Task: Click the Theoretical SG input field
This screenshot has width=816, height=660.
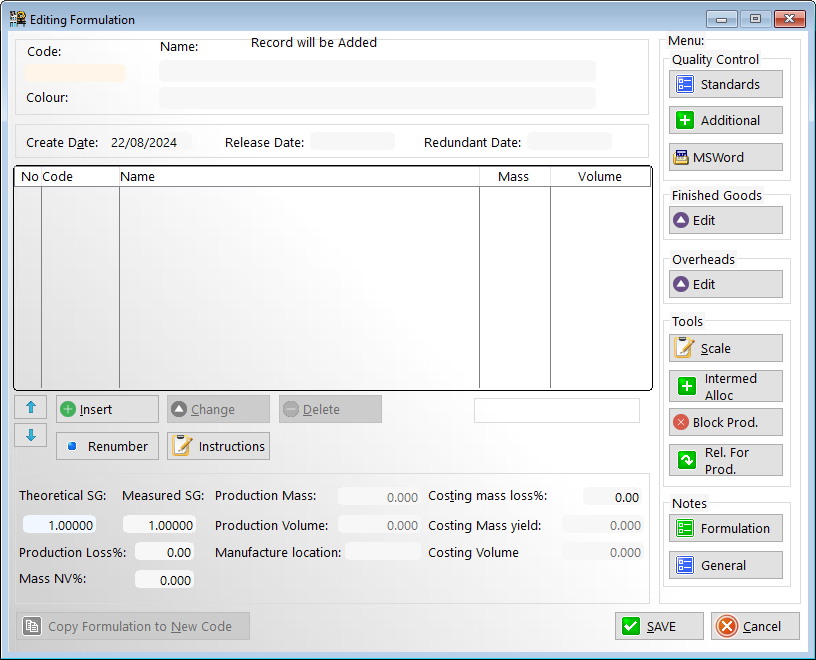Action: tap(59, 525)
